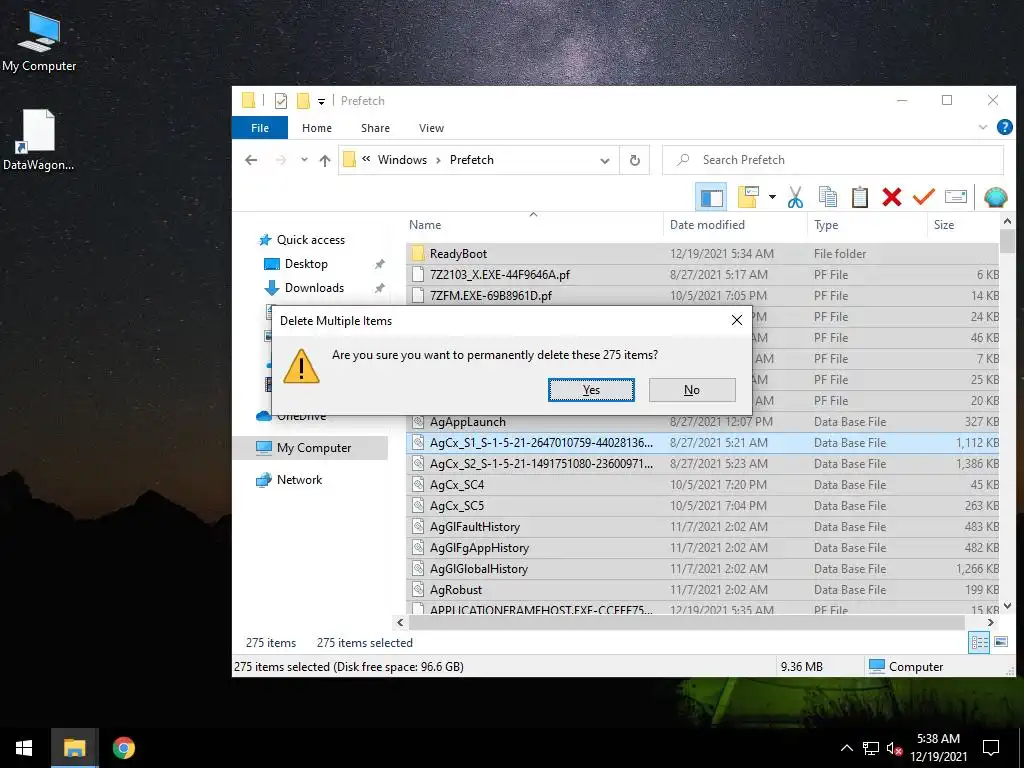The width and height of the screenshot is (1024, 768).
Task: Click New Folder quick access toolbar icon
Action: pos(302,101)
